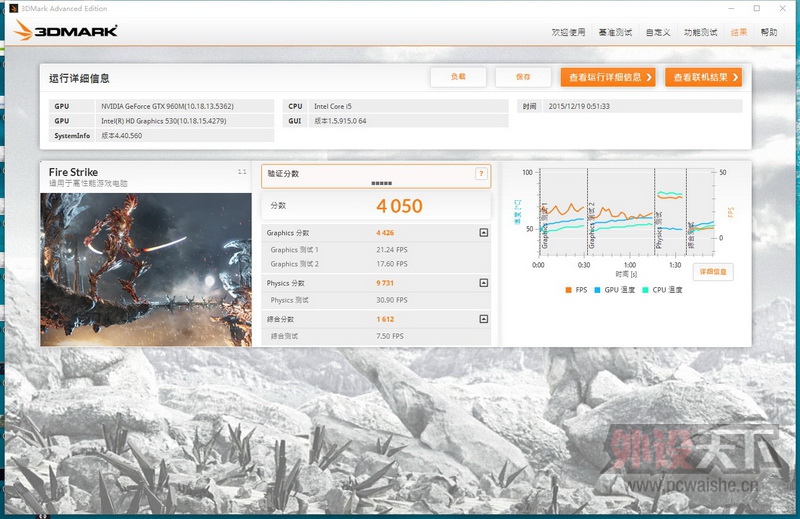This screenshot has height=519, width=800.
Task: Click the FPS orange legend swatch
Action: [568, 290]
